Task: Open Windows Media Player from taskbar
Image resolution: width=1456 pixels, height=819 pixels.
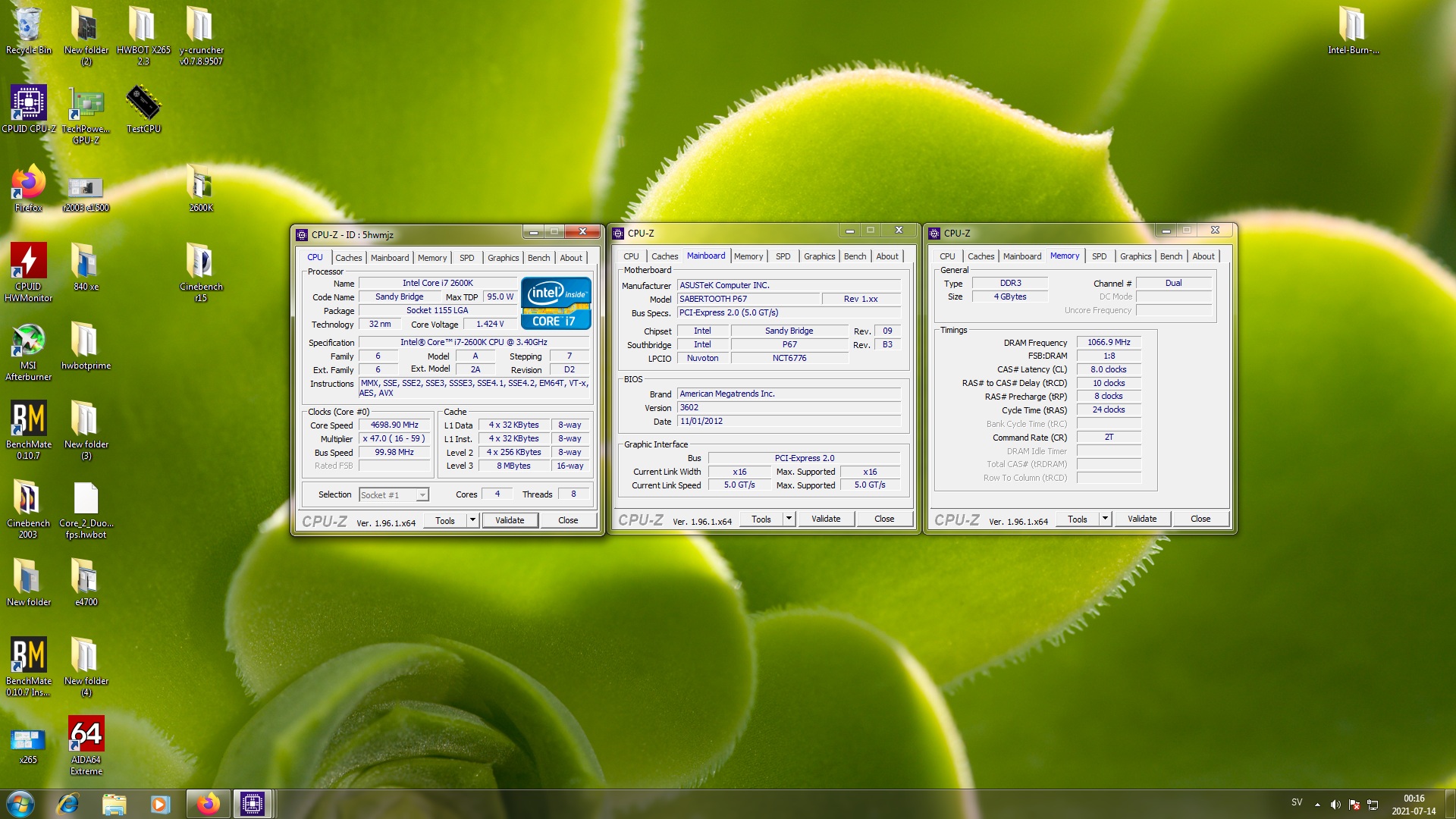Action: 160,804
